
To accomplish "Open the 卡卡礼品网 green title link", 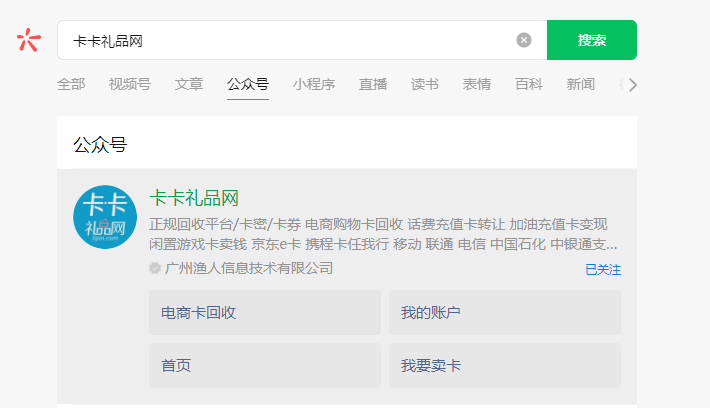I will pyautogui.click(x=194, y=198).
